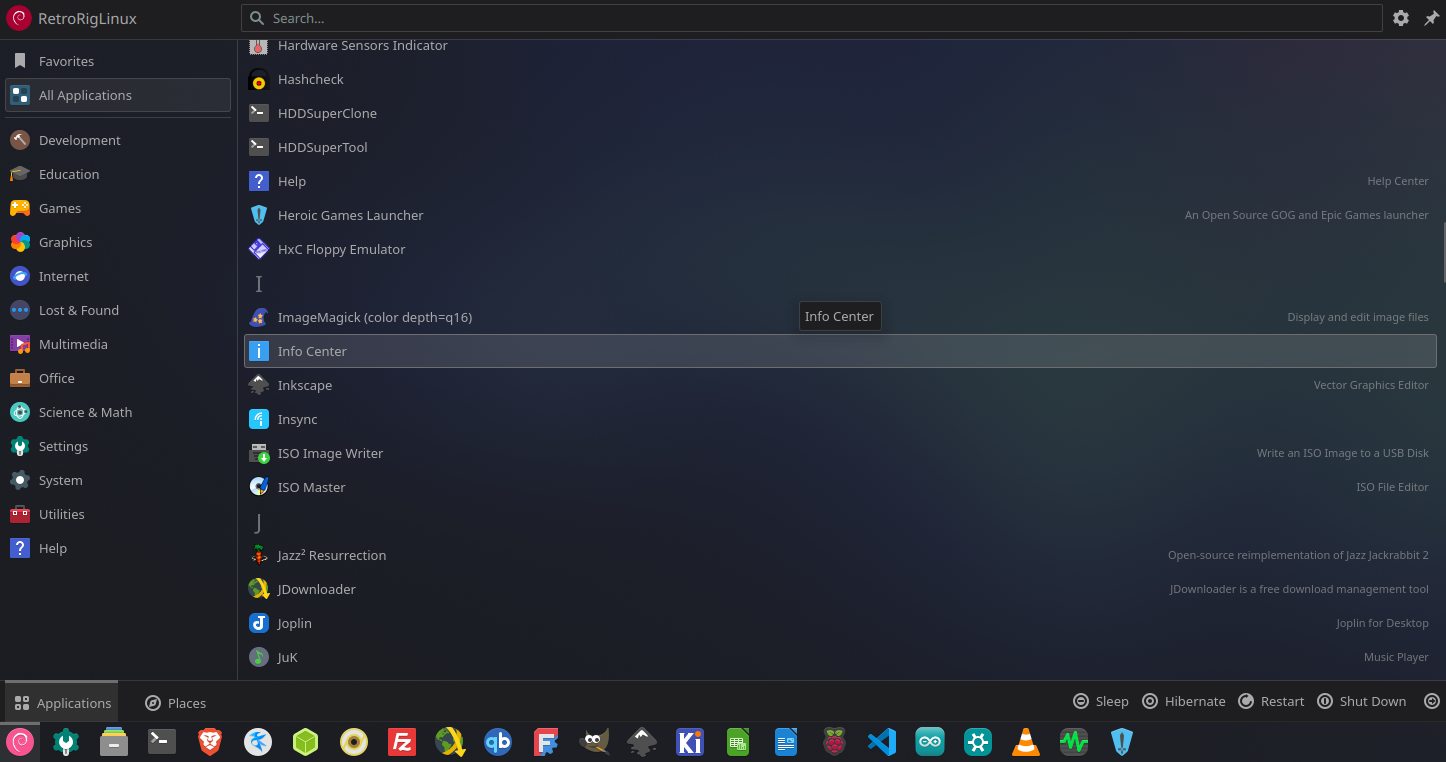1446x762 pixels.
Task: Open HxC Floppy Emulator entry
Action: tap(341, 250)
